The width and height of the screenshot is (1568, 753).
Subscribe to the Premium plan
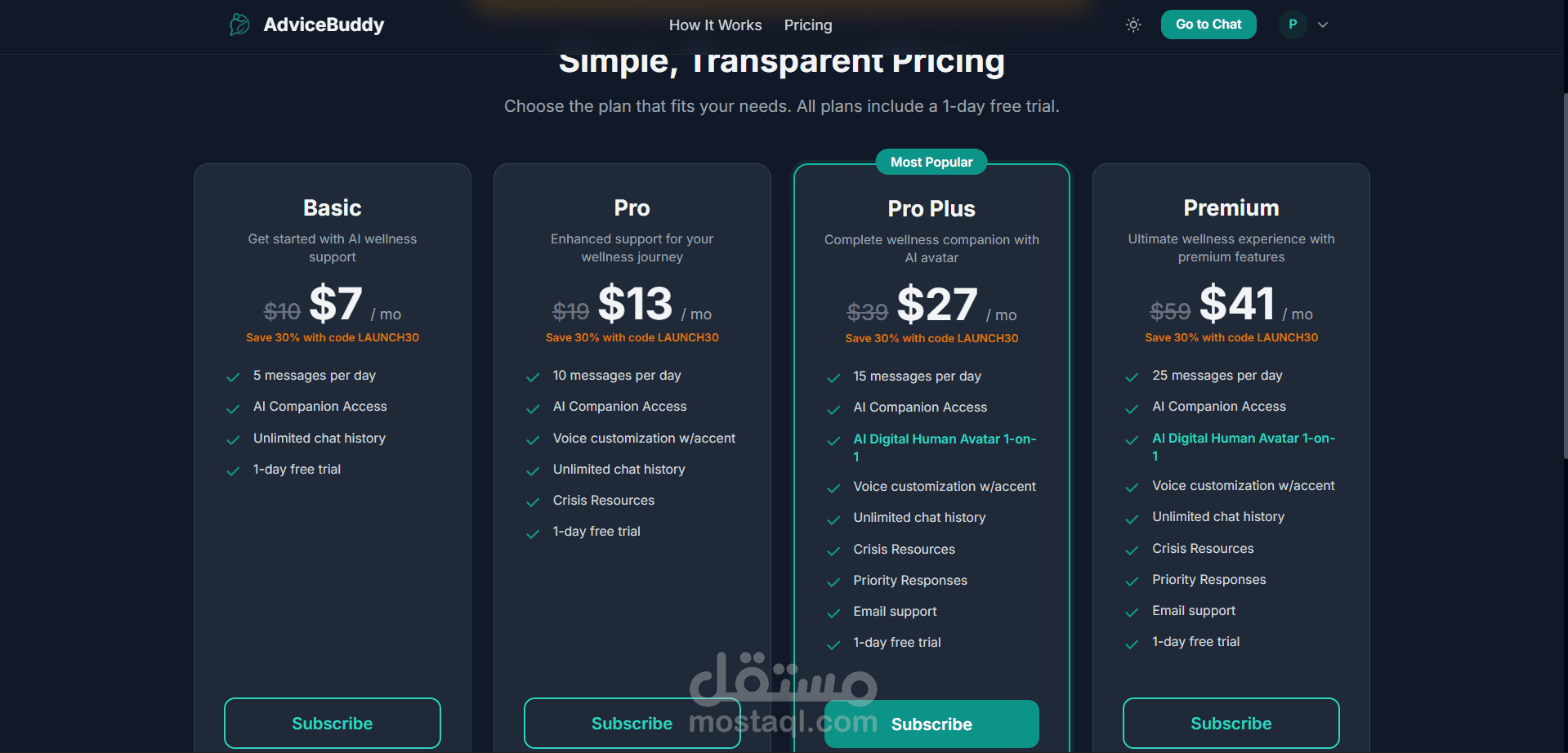(x=1231, y=723)
